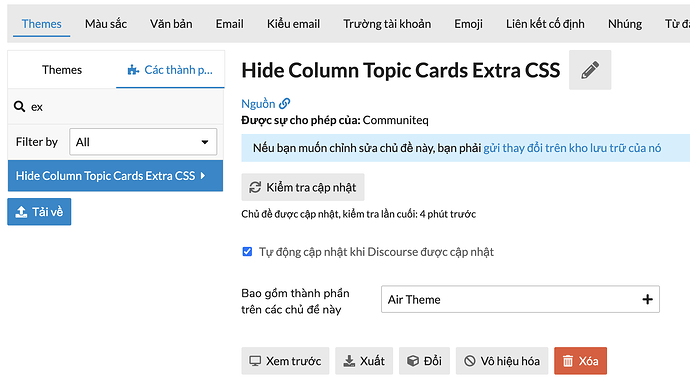
Task: Click Kiểm tra cập nhật button
Action: [303, 187]
